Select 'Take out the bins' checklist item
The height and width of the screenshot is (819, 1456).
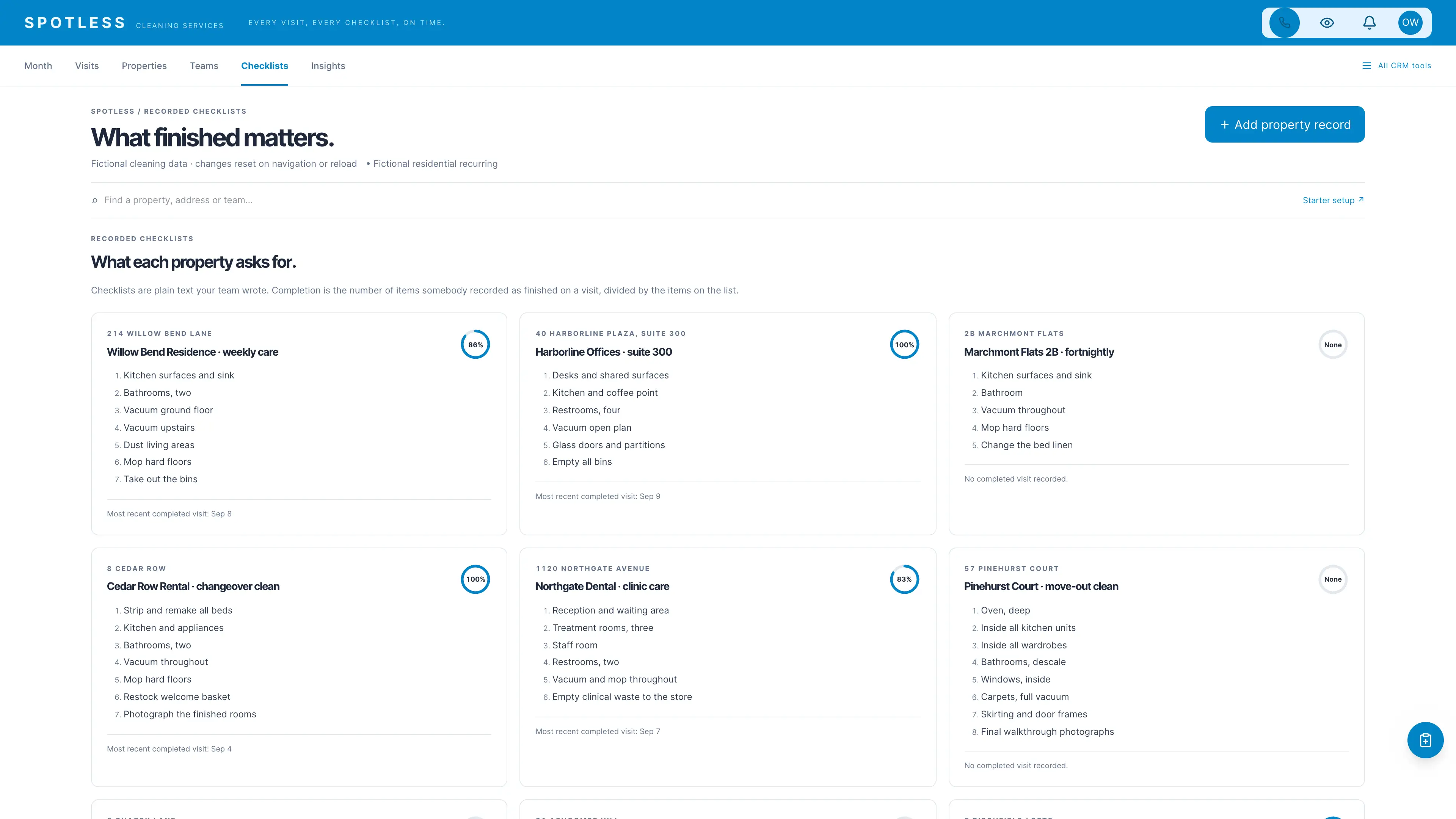160,479
